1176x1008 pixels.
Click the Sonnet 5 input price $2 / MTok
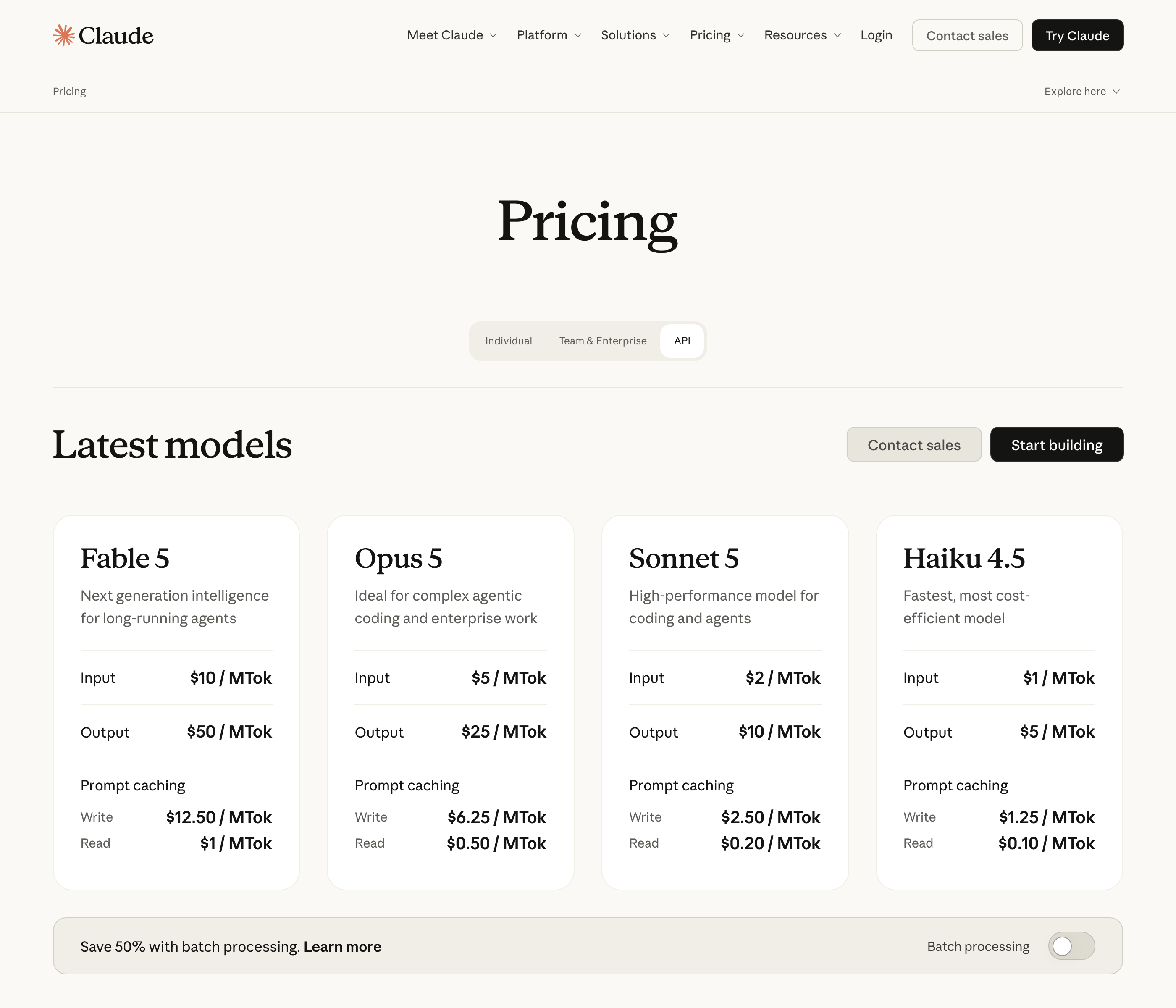point(783,678)
